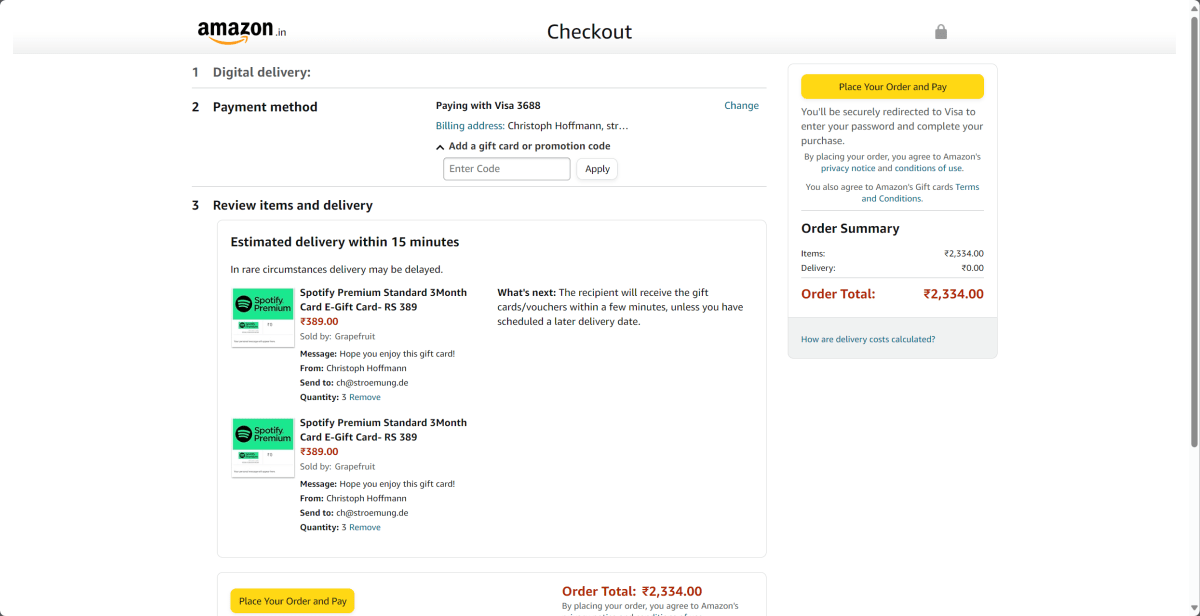Change the Visa payment method
This screenshot has height=616, width=1200.
click(741, 106)
